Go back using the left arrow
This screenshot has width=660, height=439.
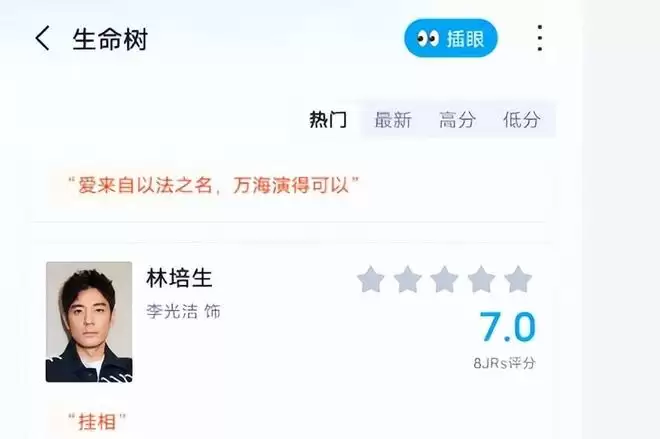pos(42,38)
